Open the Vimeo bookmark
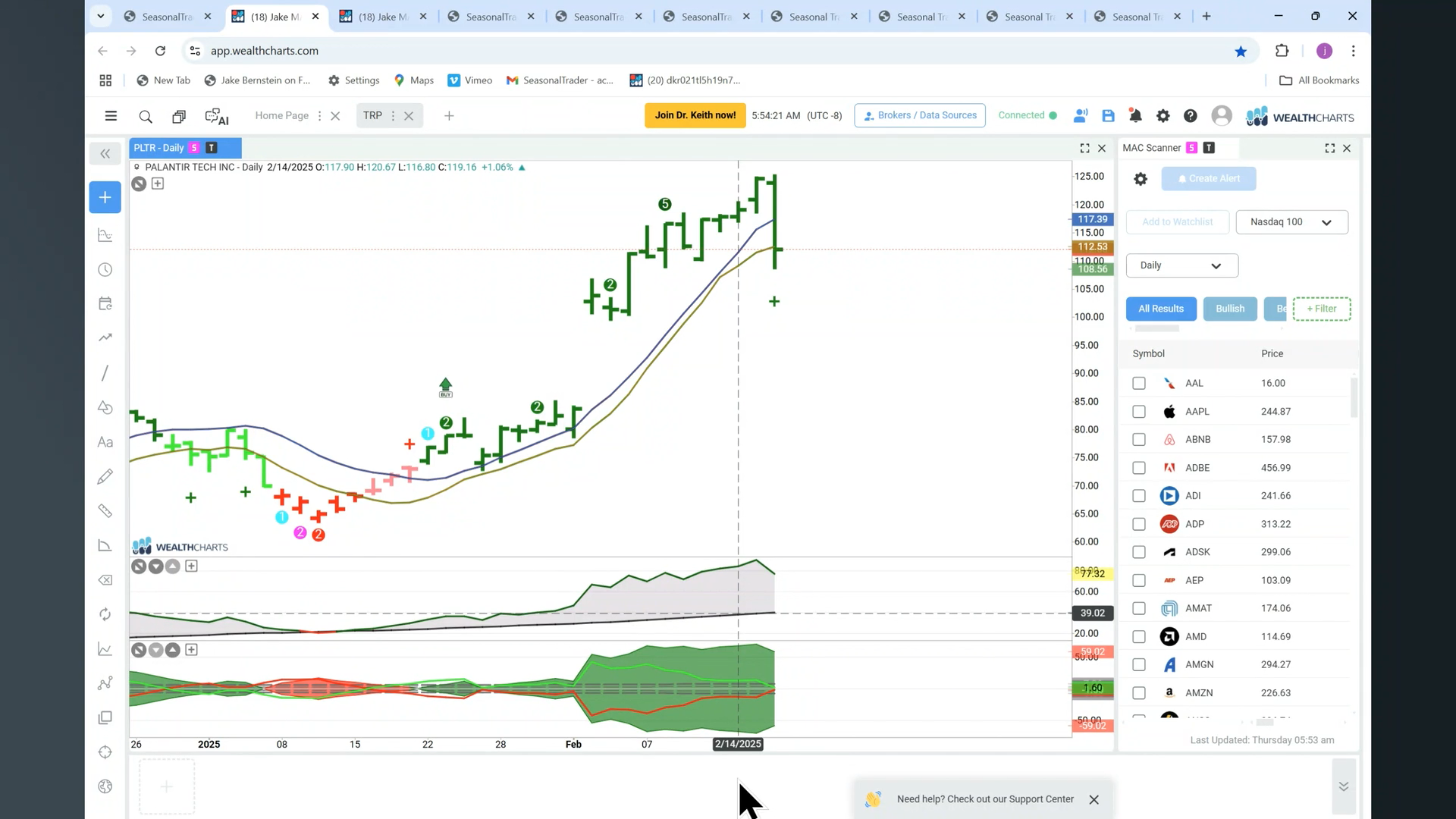Image resolution: width=1456 pixels, height=819 pixels. 470,80
